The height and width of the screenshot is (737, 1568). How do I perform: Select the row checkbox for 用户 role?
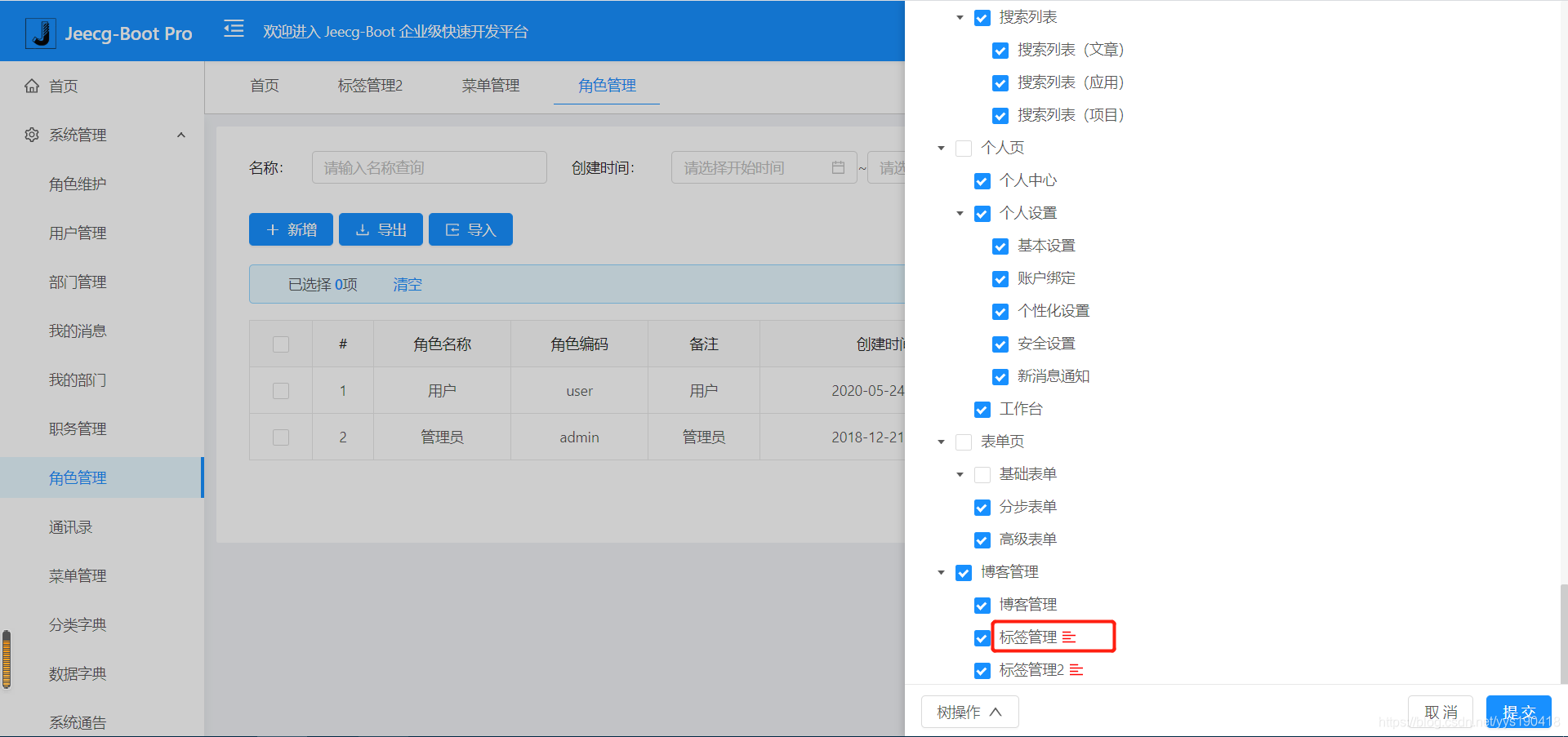(281, 390)
